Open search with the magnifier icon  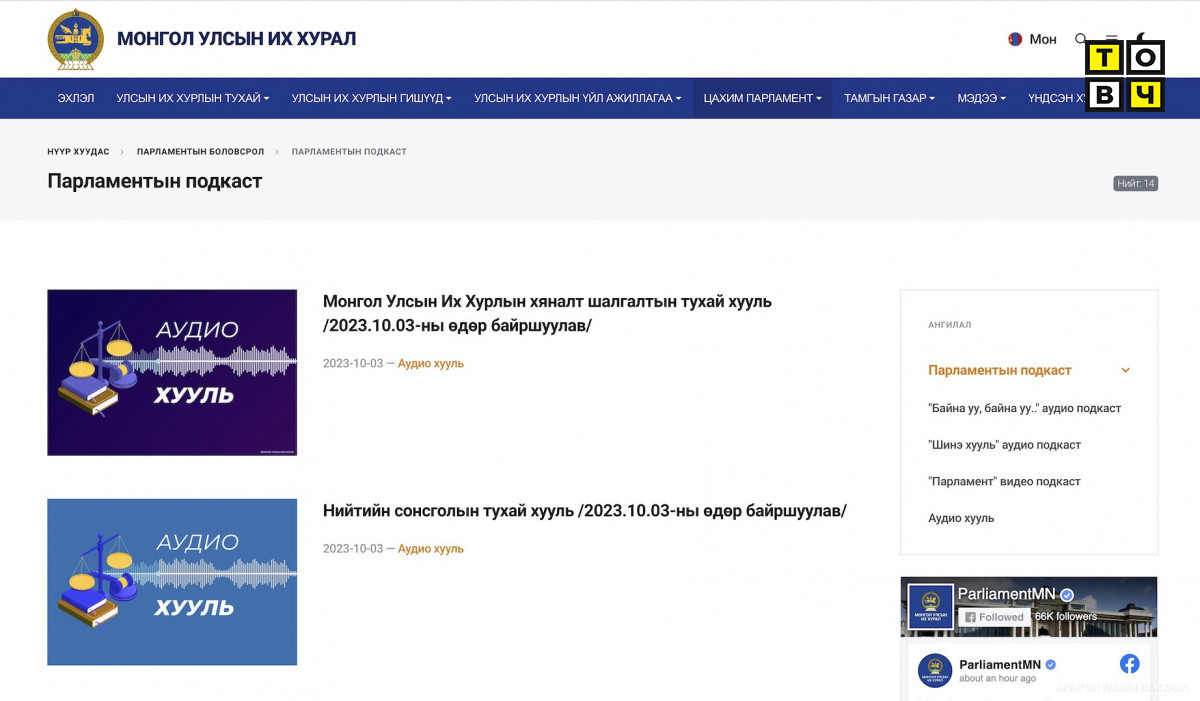tap(1080, 39)
